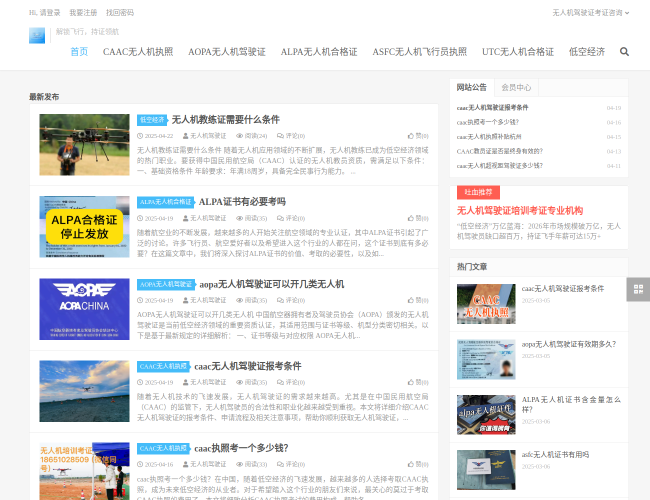Screen dimensions: 650x500
Task: Like the caac无人机驾驶证报考条件 post
Action: 418,382
